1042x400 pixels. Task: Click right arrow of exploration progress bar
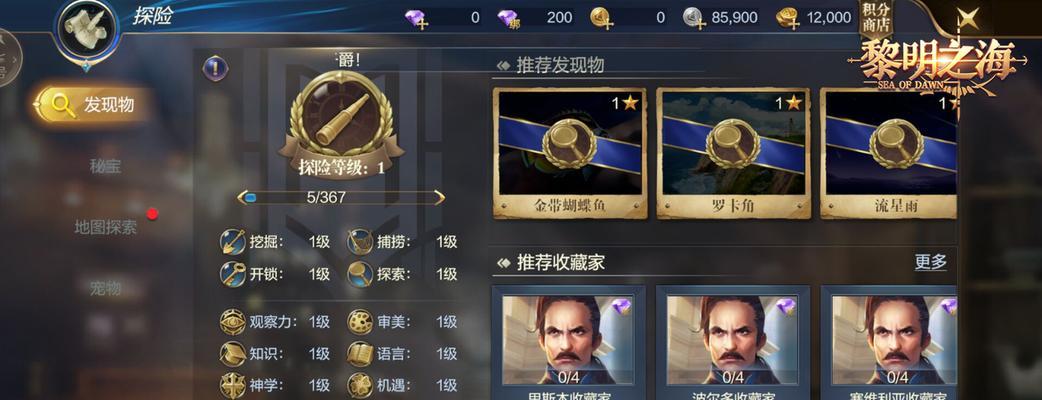coord(439,197)
